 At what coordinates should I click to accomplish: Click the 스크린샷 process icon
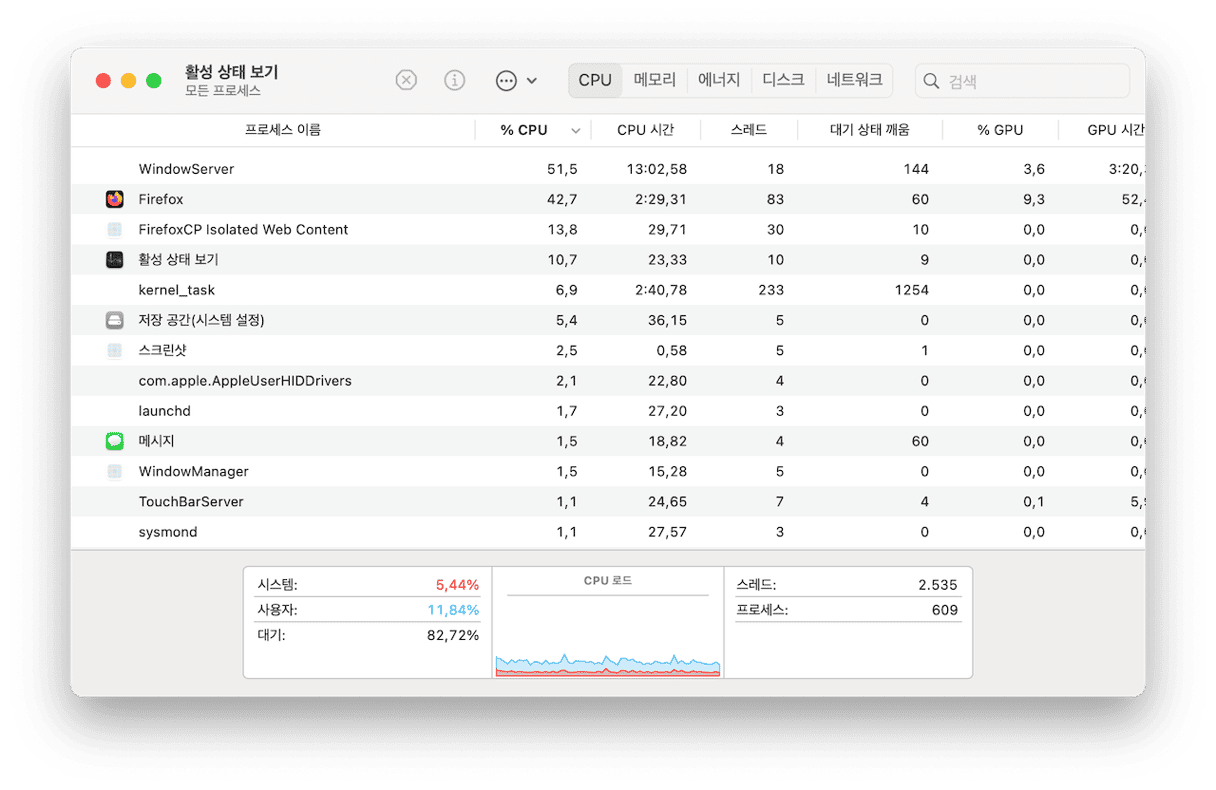click(x=115, y=351)
